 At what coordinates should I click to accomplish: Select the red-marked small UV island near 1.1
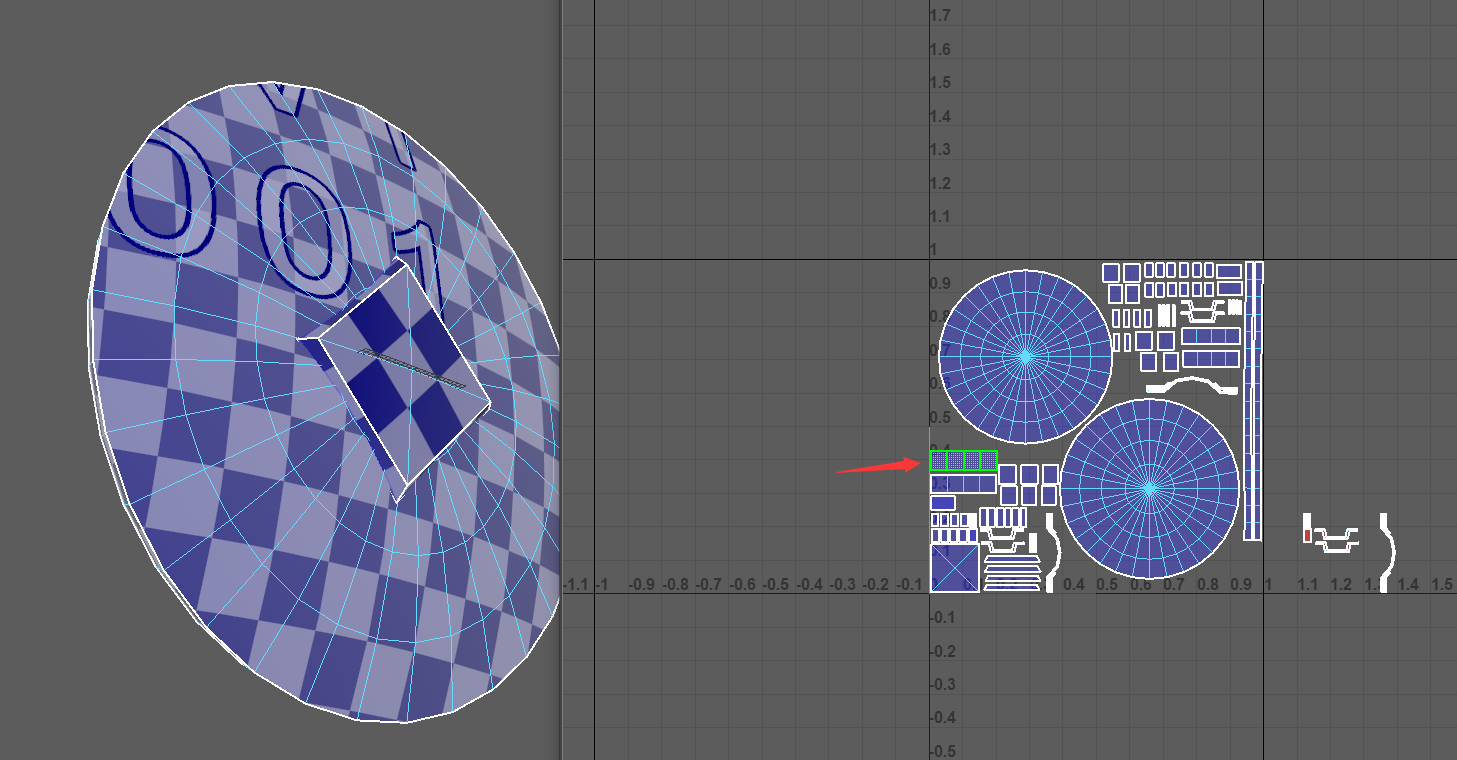coord(1307,535)
